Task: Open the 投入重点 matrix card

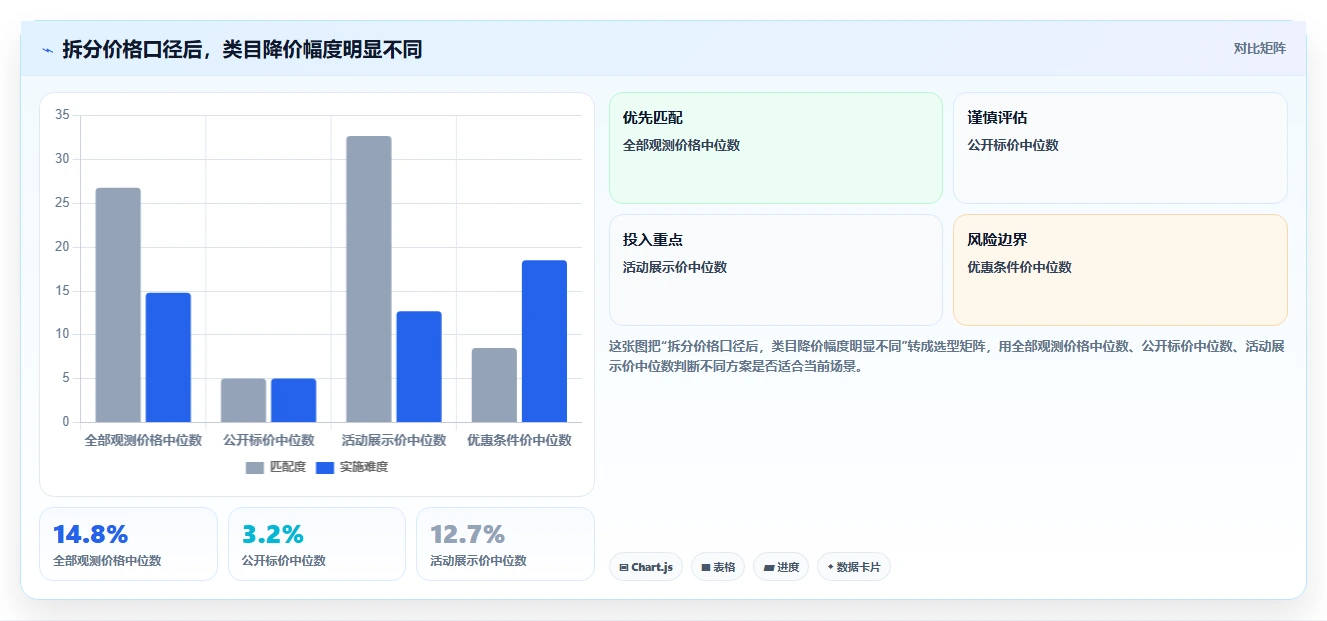Action: (776, 270)
